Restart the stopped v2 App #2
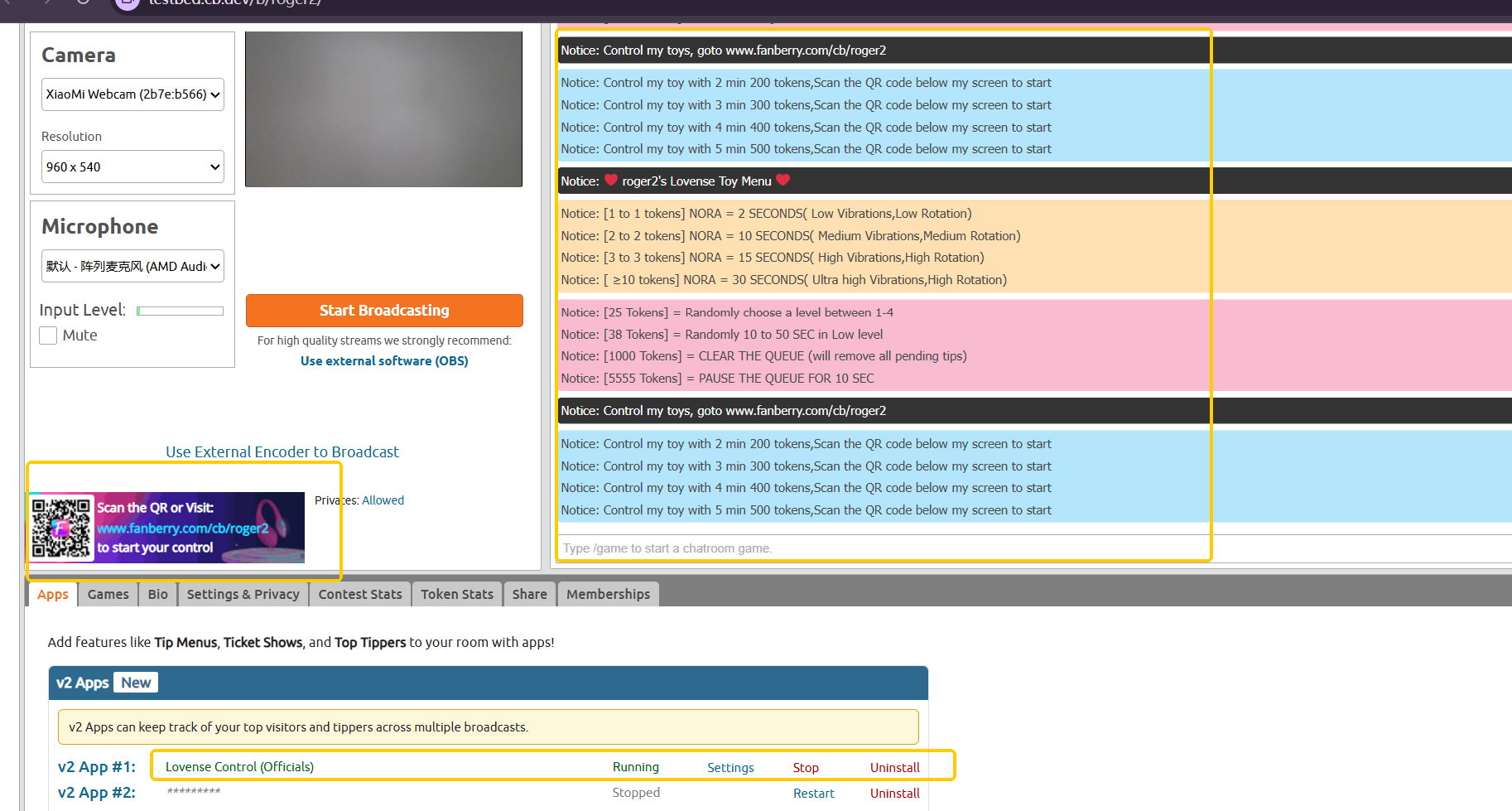 click(x=814, y=794)
